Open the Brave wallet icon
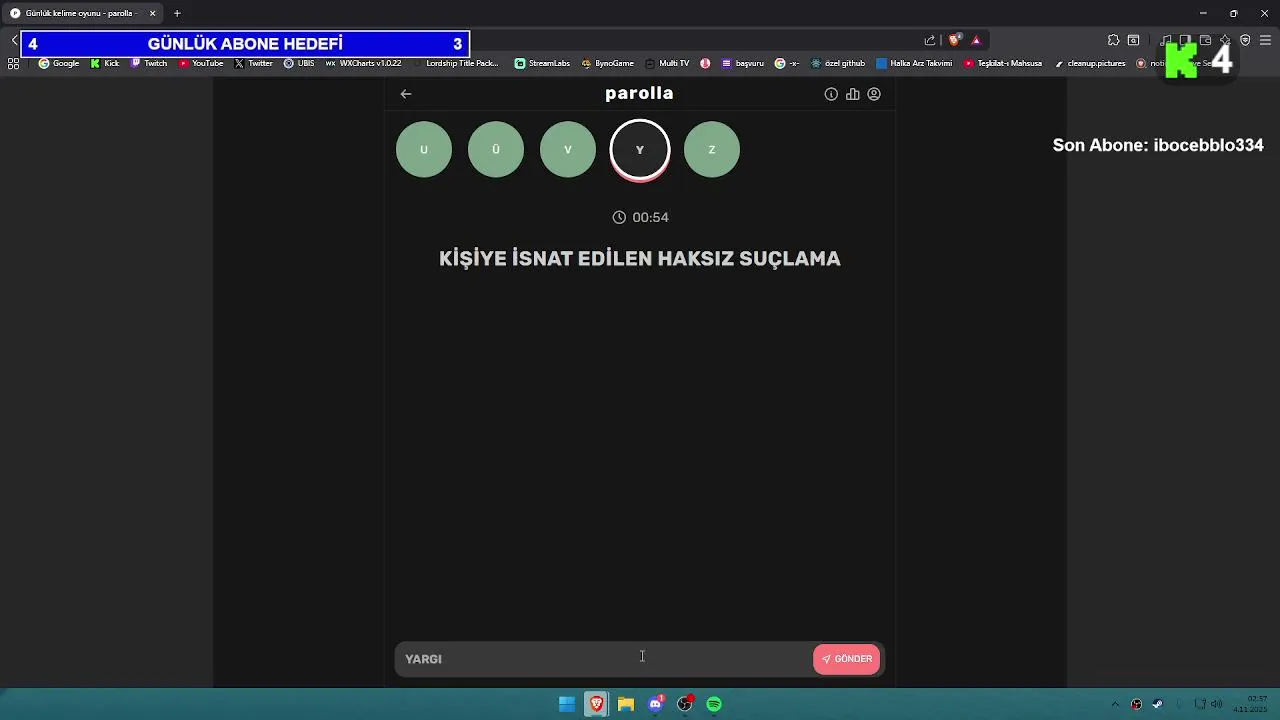This screenshot has height=720, width=1280. (1205, 40)
